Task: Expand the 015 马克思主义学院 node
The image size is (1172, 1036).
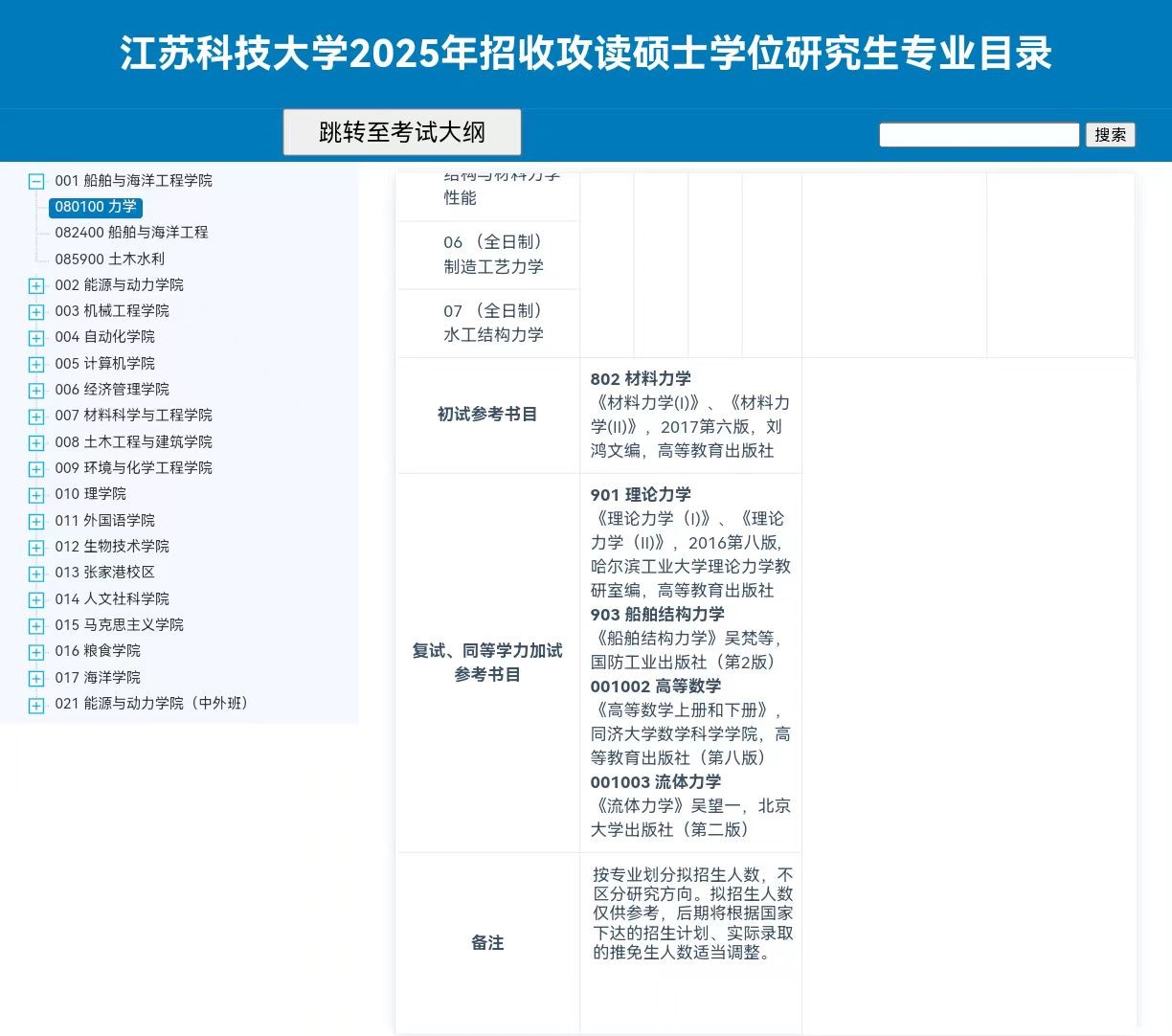Action: pyautogui.click(x=36, y=625)
